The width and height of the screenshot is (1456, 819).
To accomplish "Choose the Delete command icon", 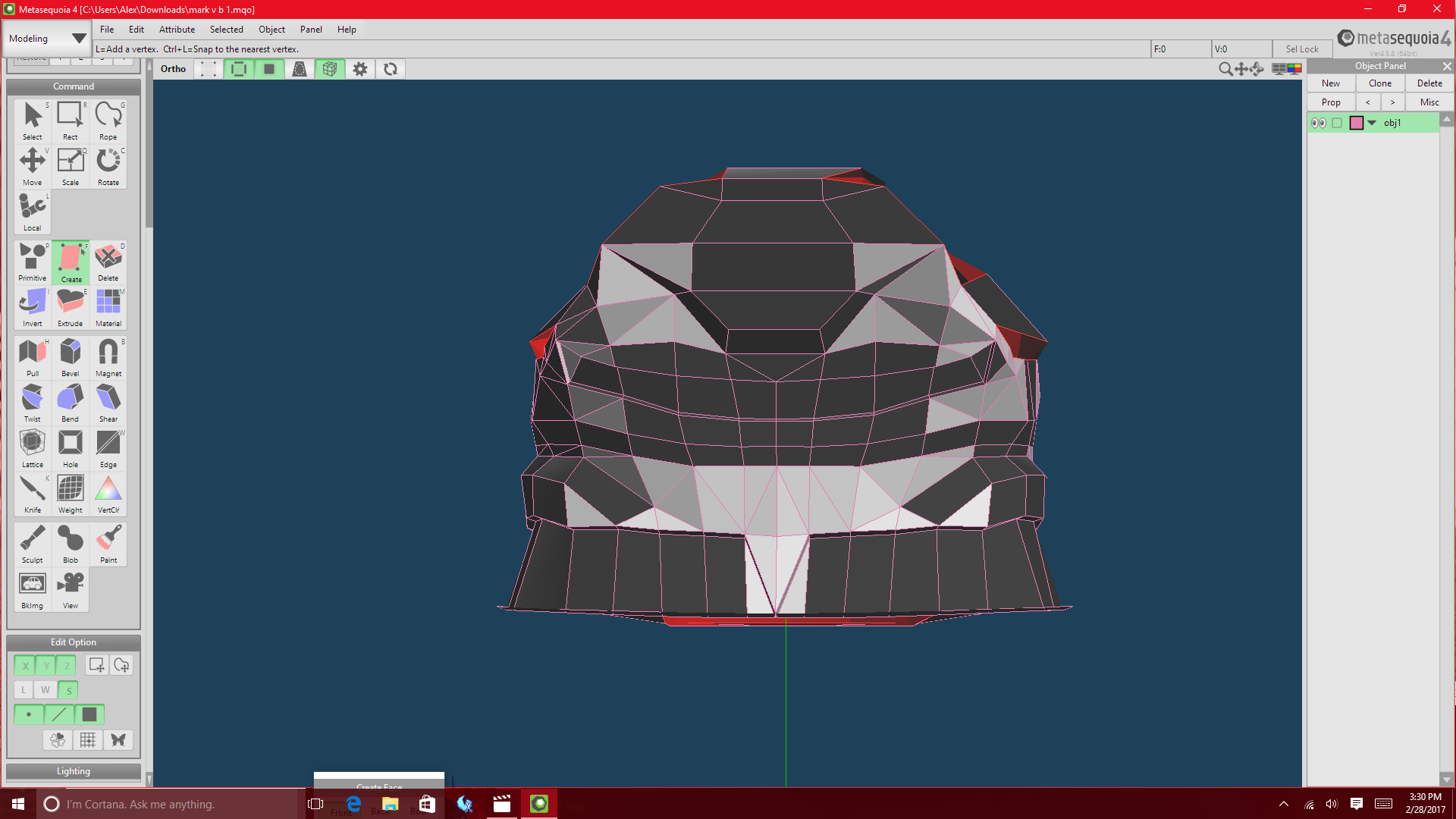I will click(108, 262).
